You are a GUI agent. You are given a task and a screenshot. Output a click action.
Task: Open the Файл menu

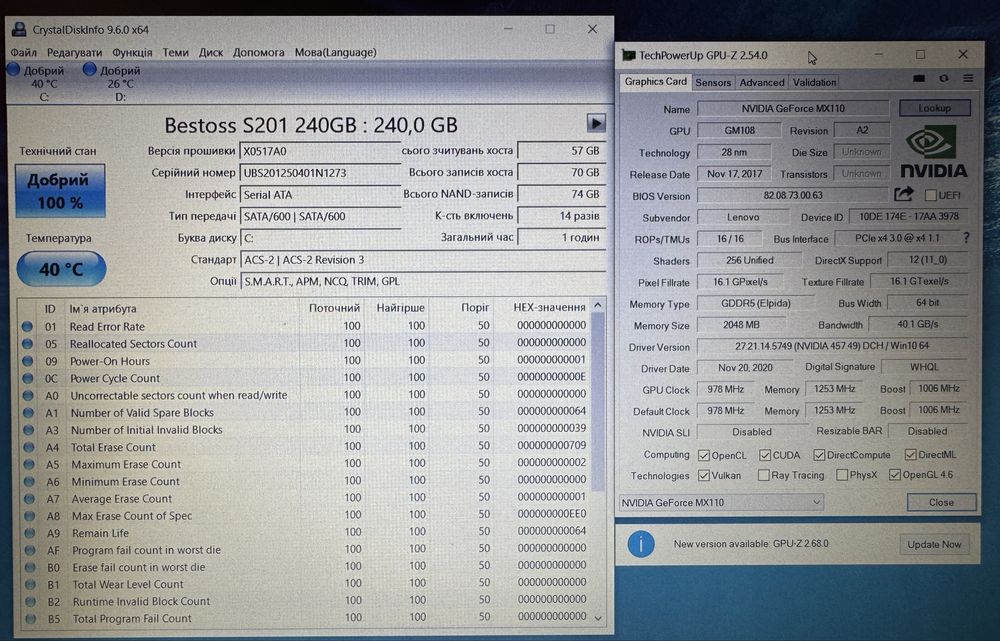[x=24, y=52]
